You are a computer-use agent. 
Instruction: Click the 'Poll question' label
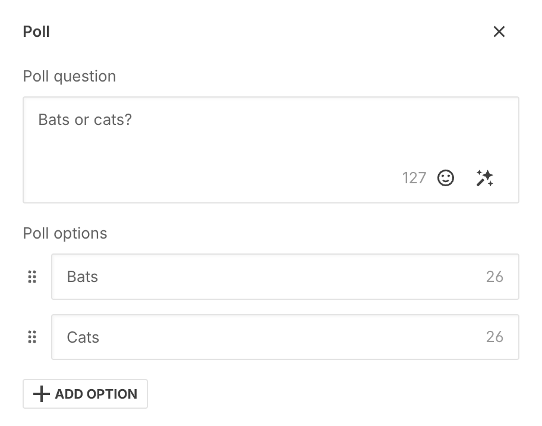69,76
